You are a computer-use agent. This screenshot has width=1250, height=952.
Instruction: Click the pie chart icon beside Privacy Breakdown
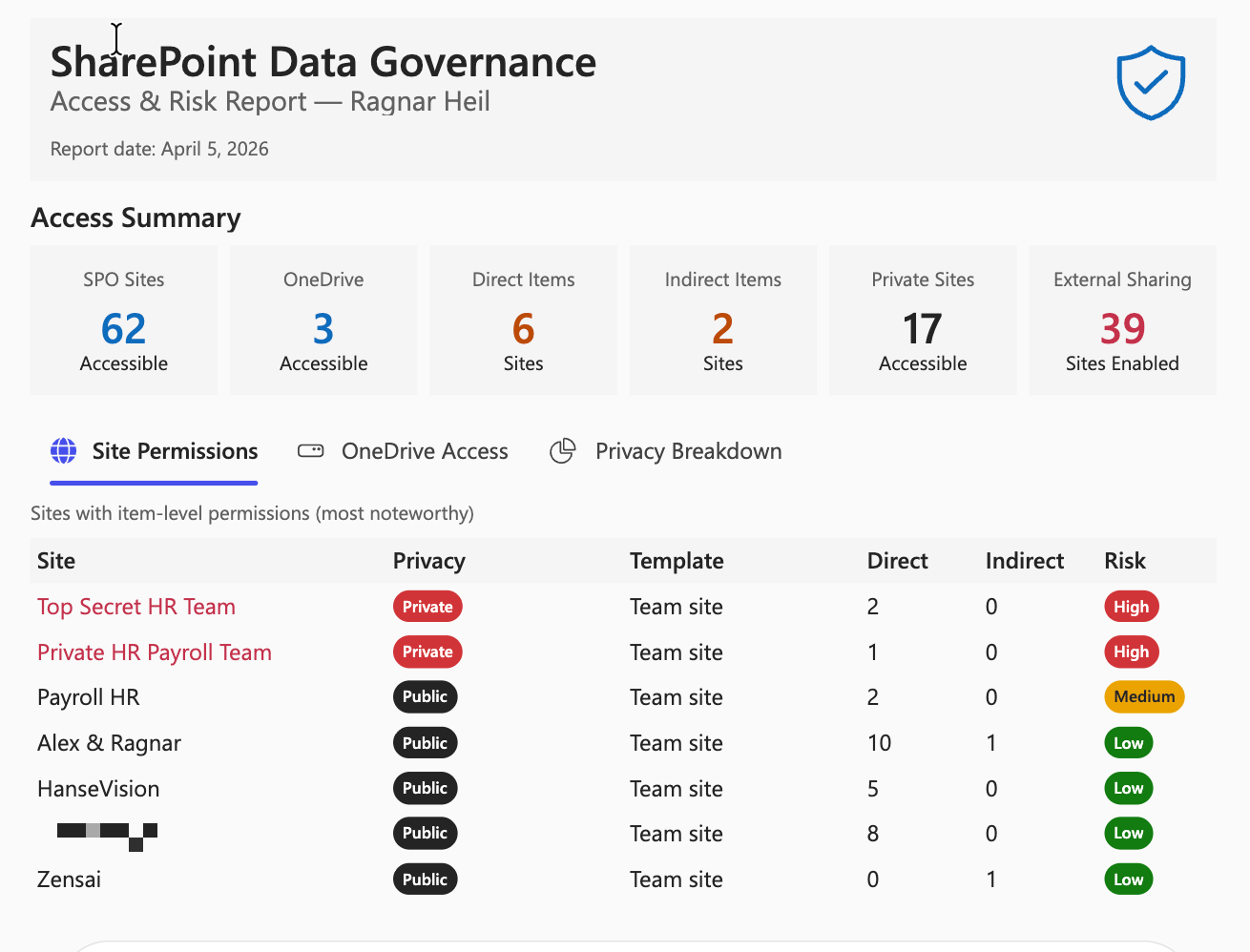tap(563, 450)
